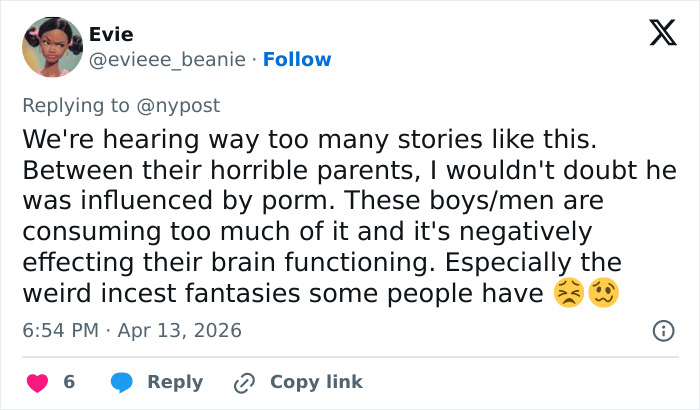The width and height of the screenshot is (700, 410).
Task: Click the chain link icon
Action: [244, 382]
